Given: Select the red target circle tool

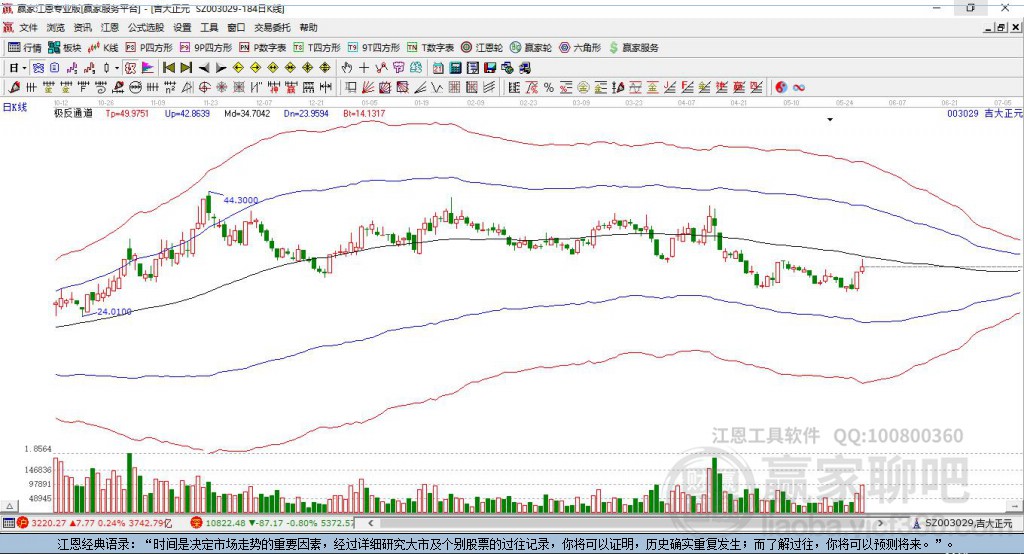Looking at the screenshot, I should point(204,88).
